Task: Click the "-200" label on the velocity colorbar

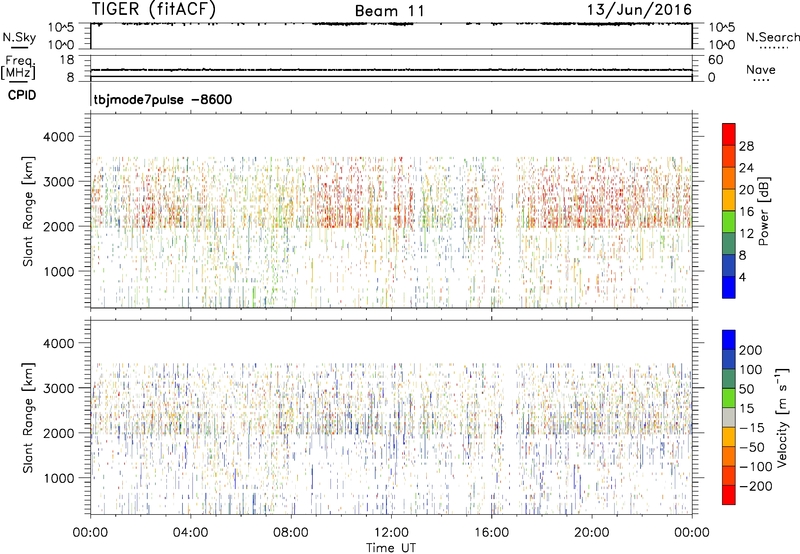Action: click(x=756, y=486)
